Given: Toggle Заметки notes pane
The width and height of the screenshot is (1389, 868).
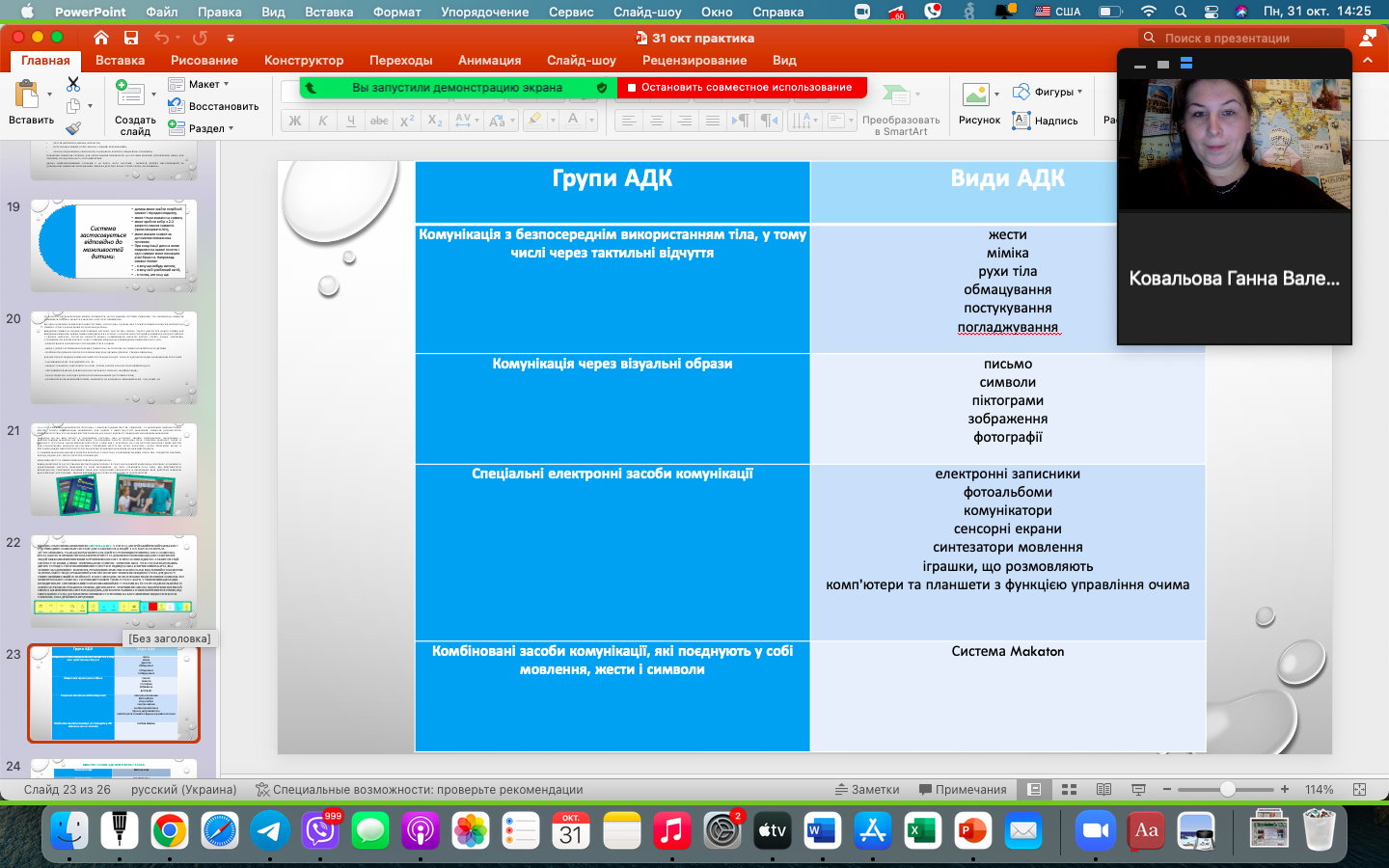Looking at the screenshot, I should coord(867,789).
